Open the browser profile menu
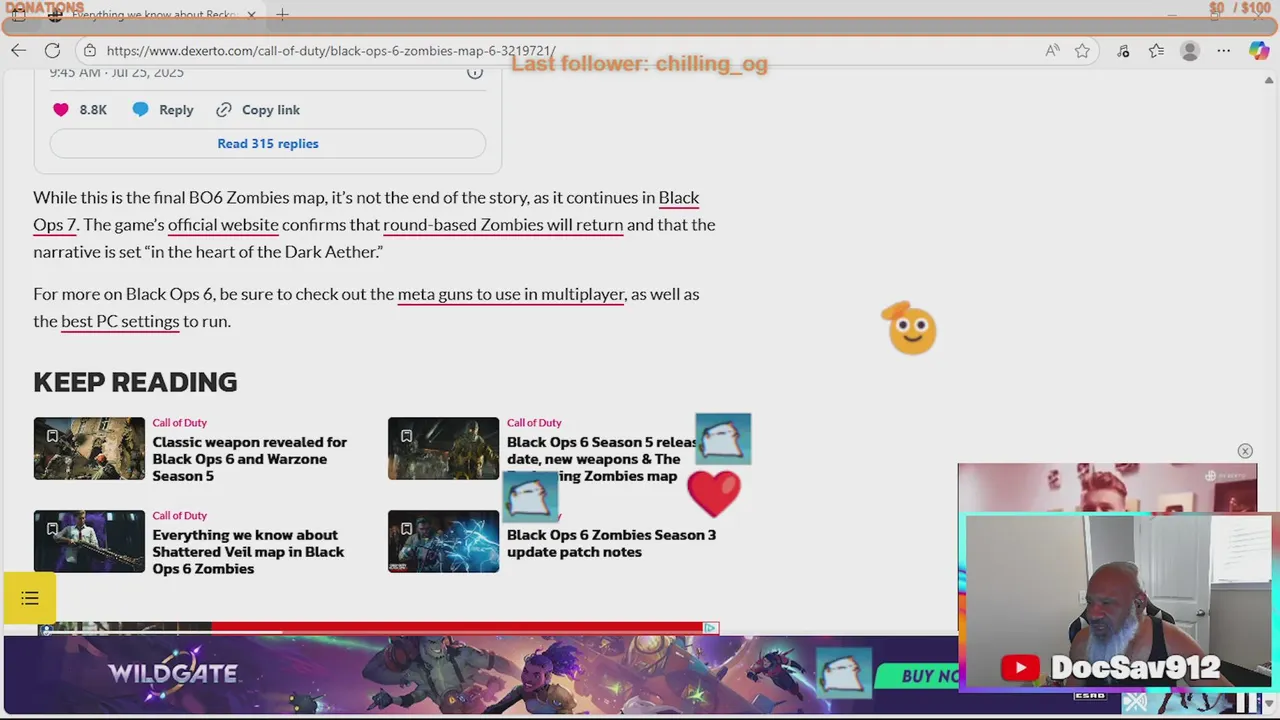 click(x=1189, y=50)
